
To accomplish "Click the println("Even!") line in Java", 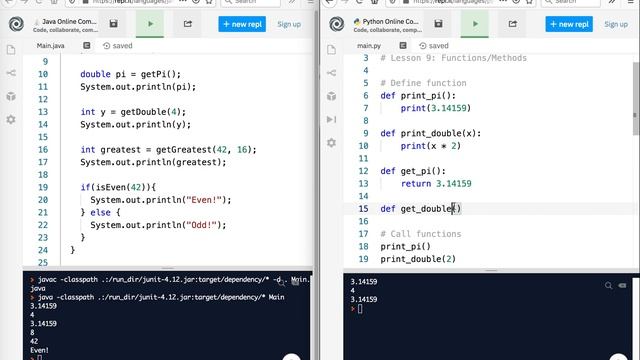I will tap(161, 200).
